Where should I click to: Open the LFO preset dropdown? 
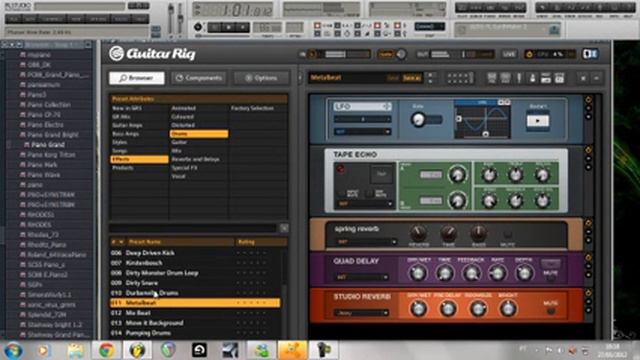pyautogui.click(x=362, y=131)
